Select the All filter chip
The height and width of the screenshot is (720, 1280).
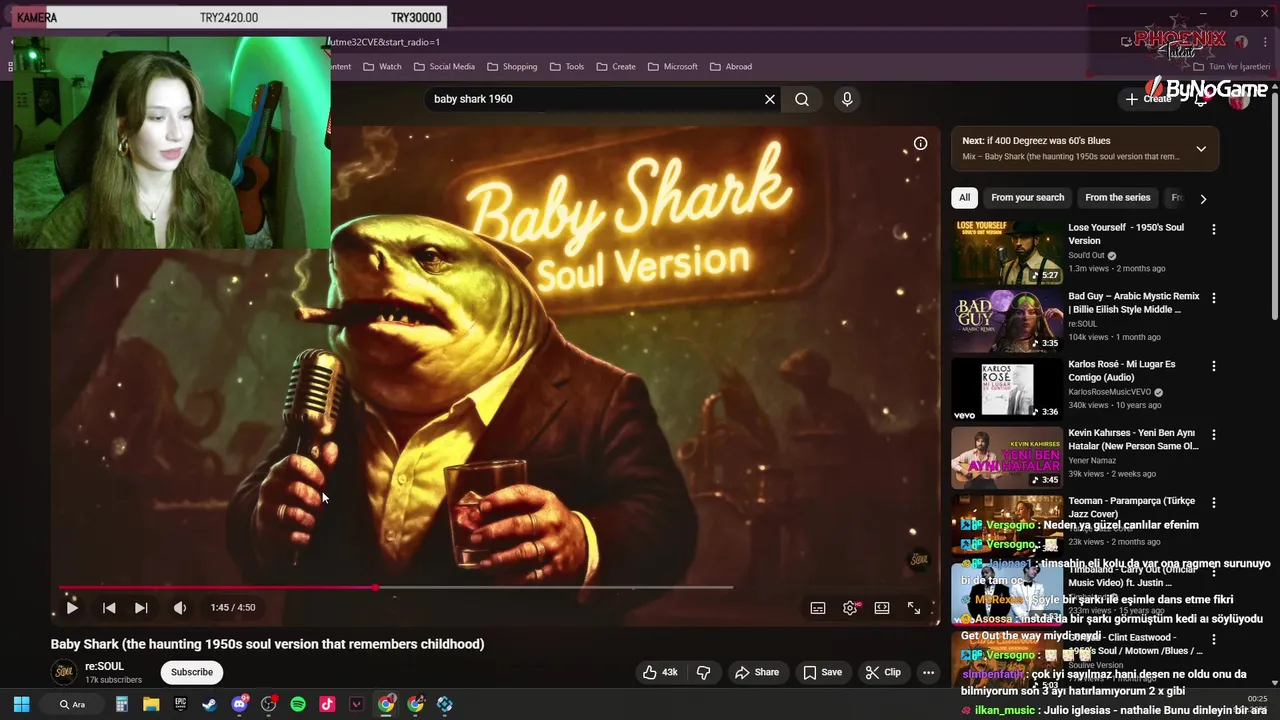click(x=964, y=198)
